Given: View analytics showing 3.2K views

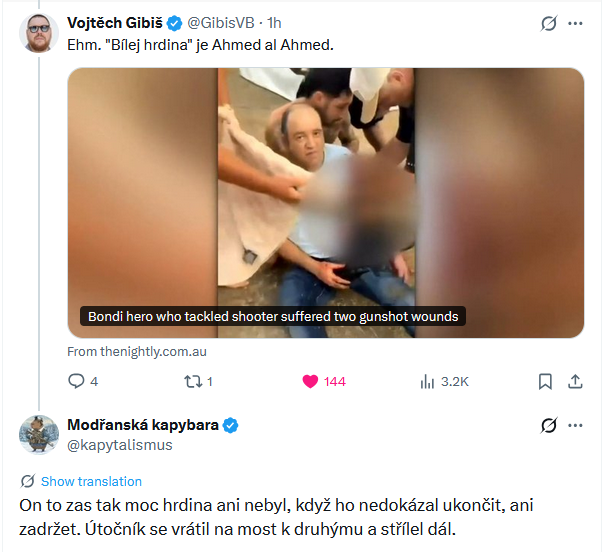Looking at the screenshot, I should [444, 381].
